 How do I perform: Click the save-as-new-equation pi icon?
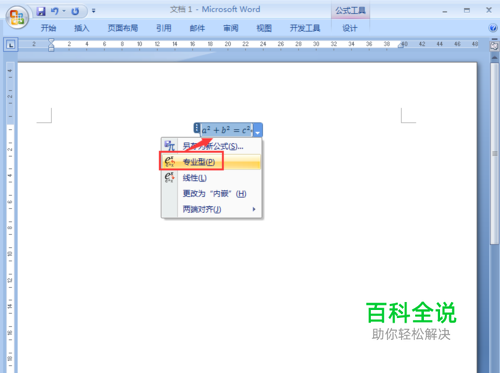click(x=169, y=146)
